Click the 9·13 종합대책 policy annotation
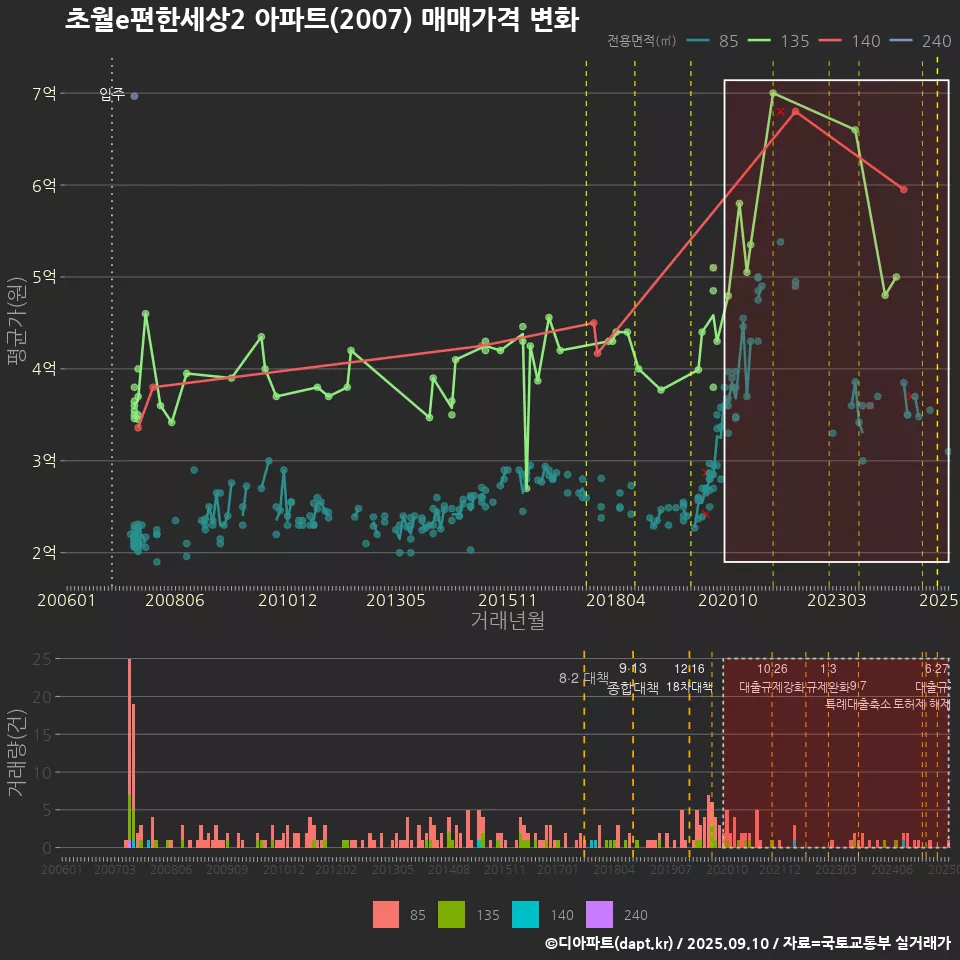The width and height of the screenshot is (960, 960). coord(632,678)
